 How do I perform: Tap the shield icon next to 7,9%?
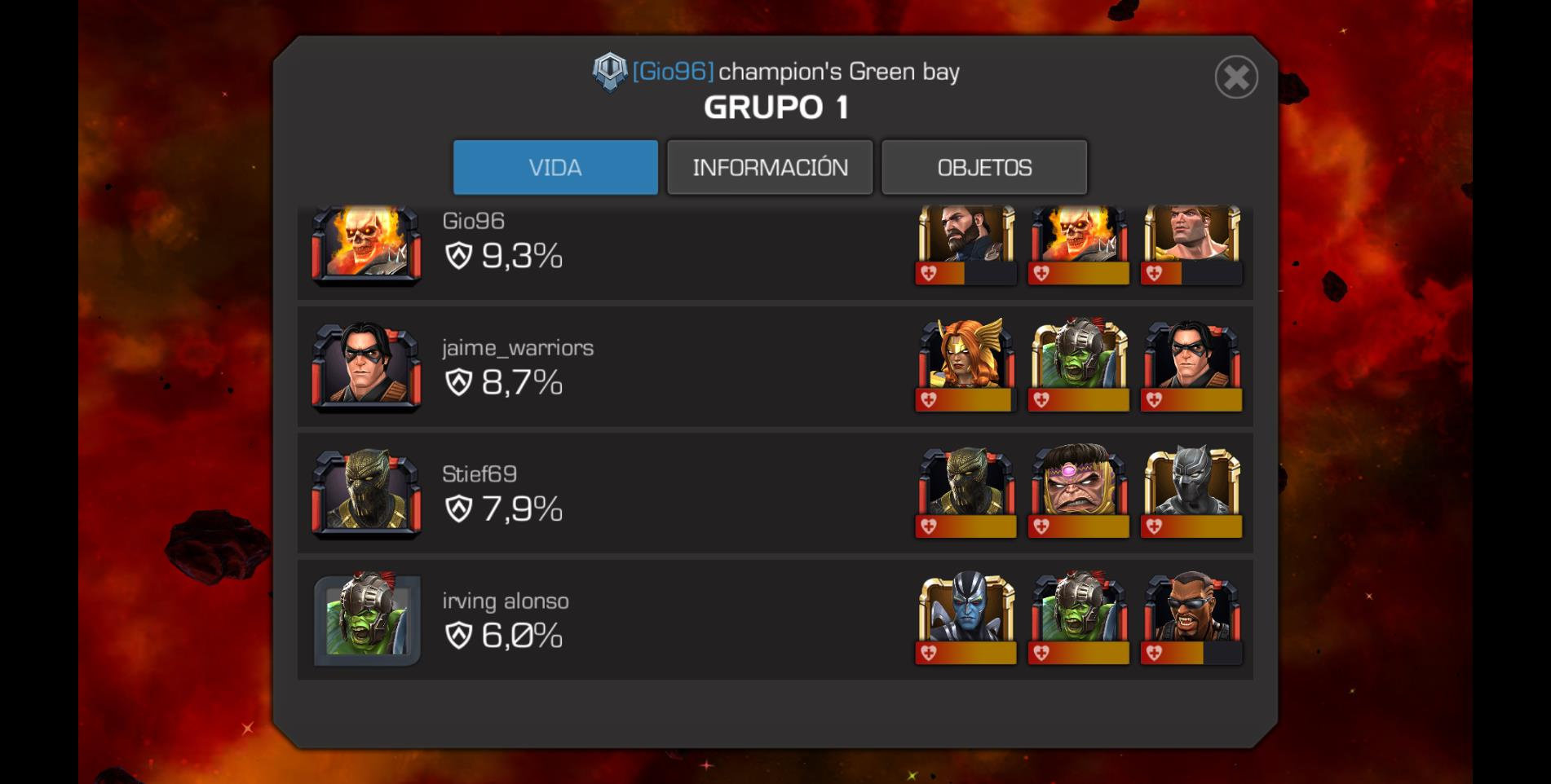point(459,509)
